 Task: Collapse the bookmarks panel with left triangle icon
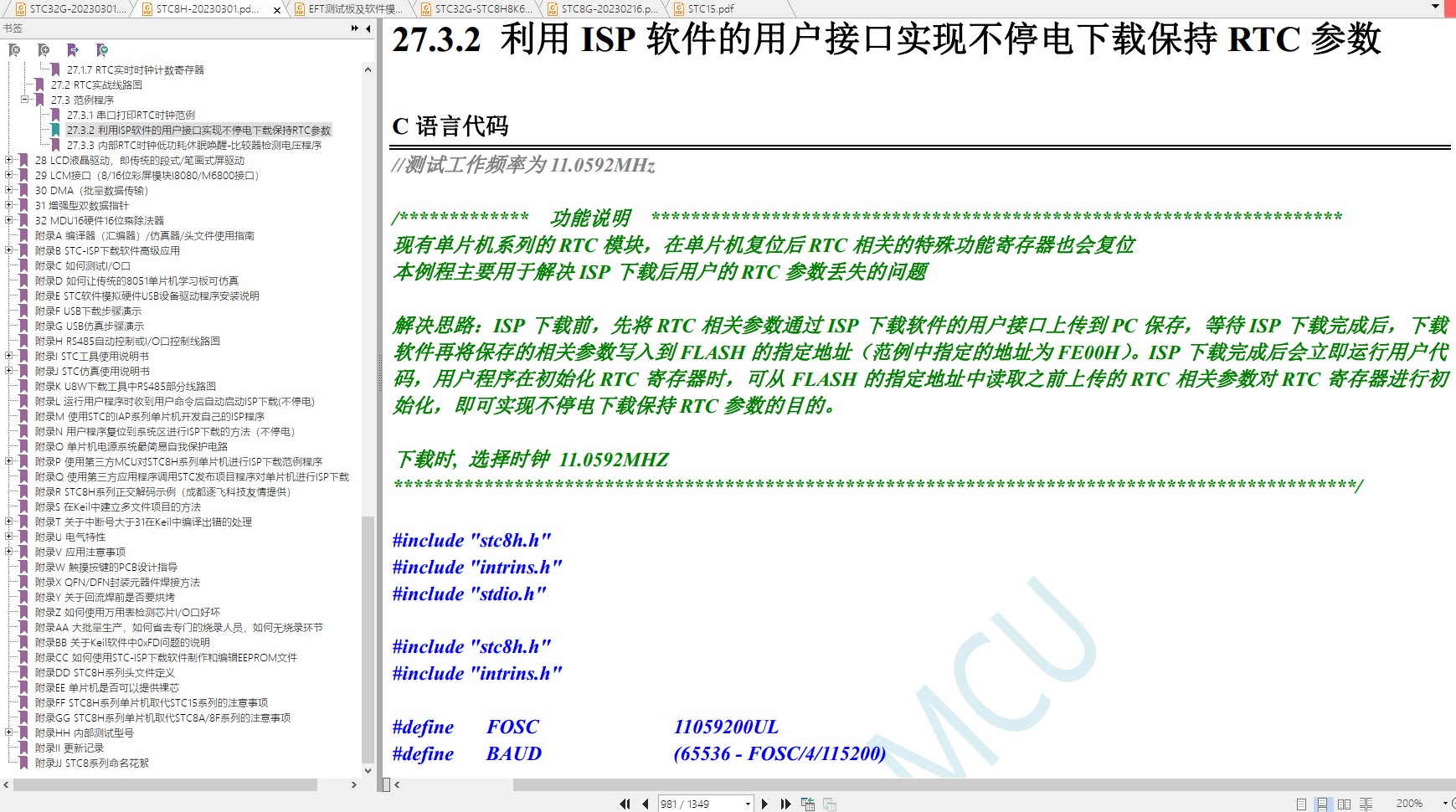tap(368, 28)
